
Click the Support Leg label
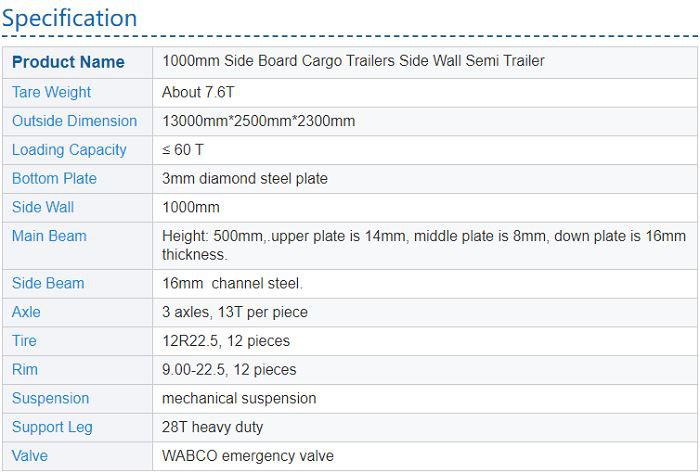point(52,427)
